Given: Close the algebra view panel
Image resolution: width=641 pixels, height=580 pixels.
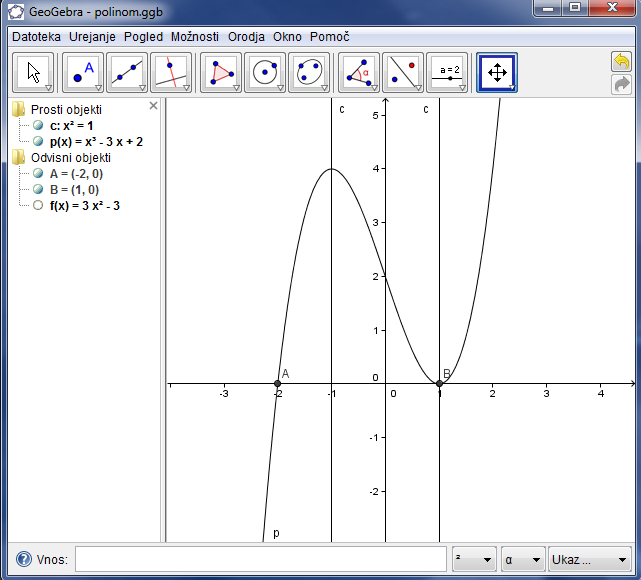Looking at the screenshot, I should click(x=153, y=105).
